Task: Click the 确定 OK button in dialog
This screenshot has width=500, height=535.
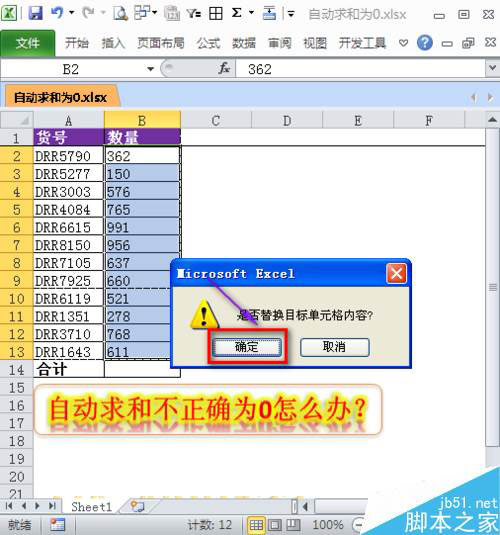Action: click(247, 347)
